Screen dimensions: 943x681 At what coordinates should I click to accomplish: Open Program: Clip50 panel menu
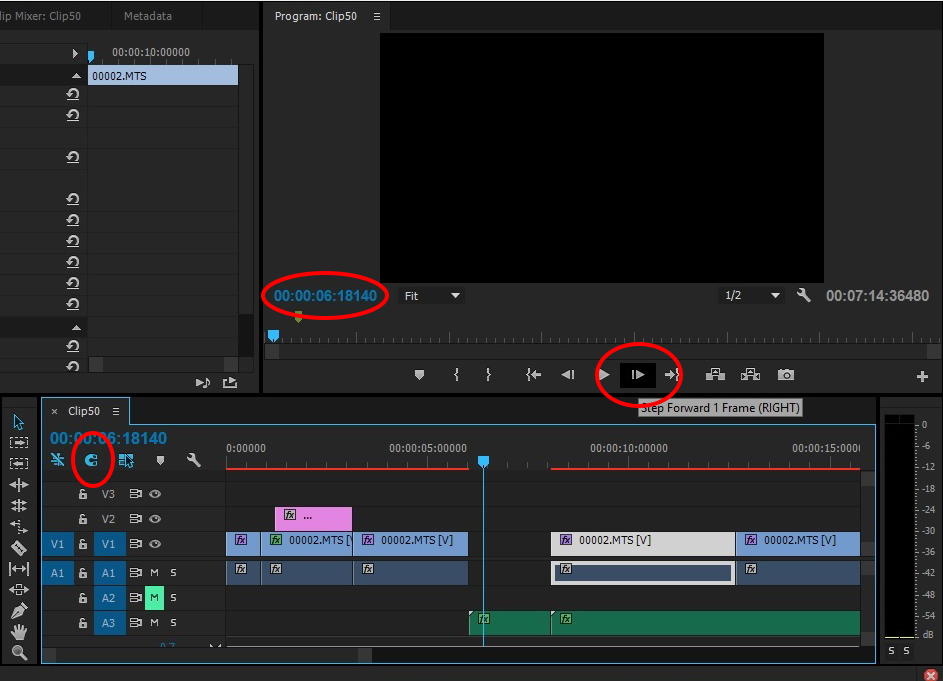click(377, 17)
